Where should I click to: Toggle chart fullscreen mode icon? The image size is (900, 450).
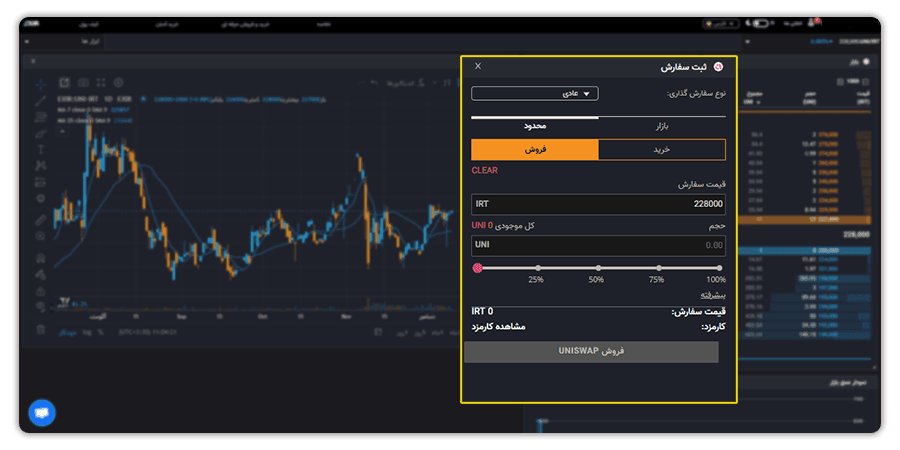pyautogui.click(x=101, y=83)
